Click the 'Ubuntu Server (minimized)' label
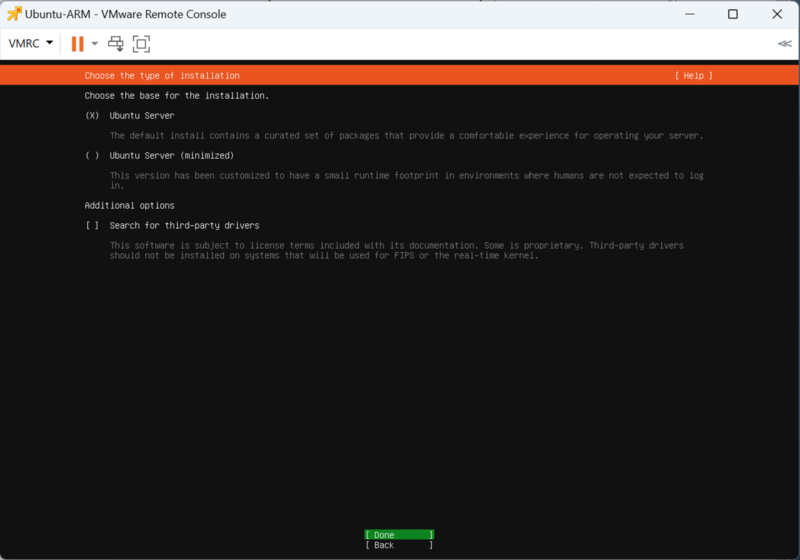This screenshot has height=560, width=800. coord(171,156)
